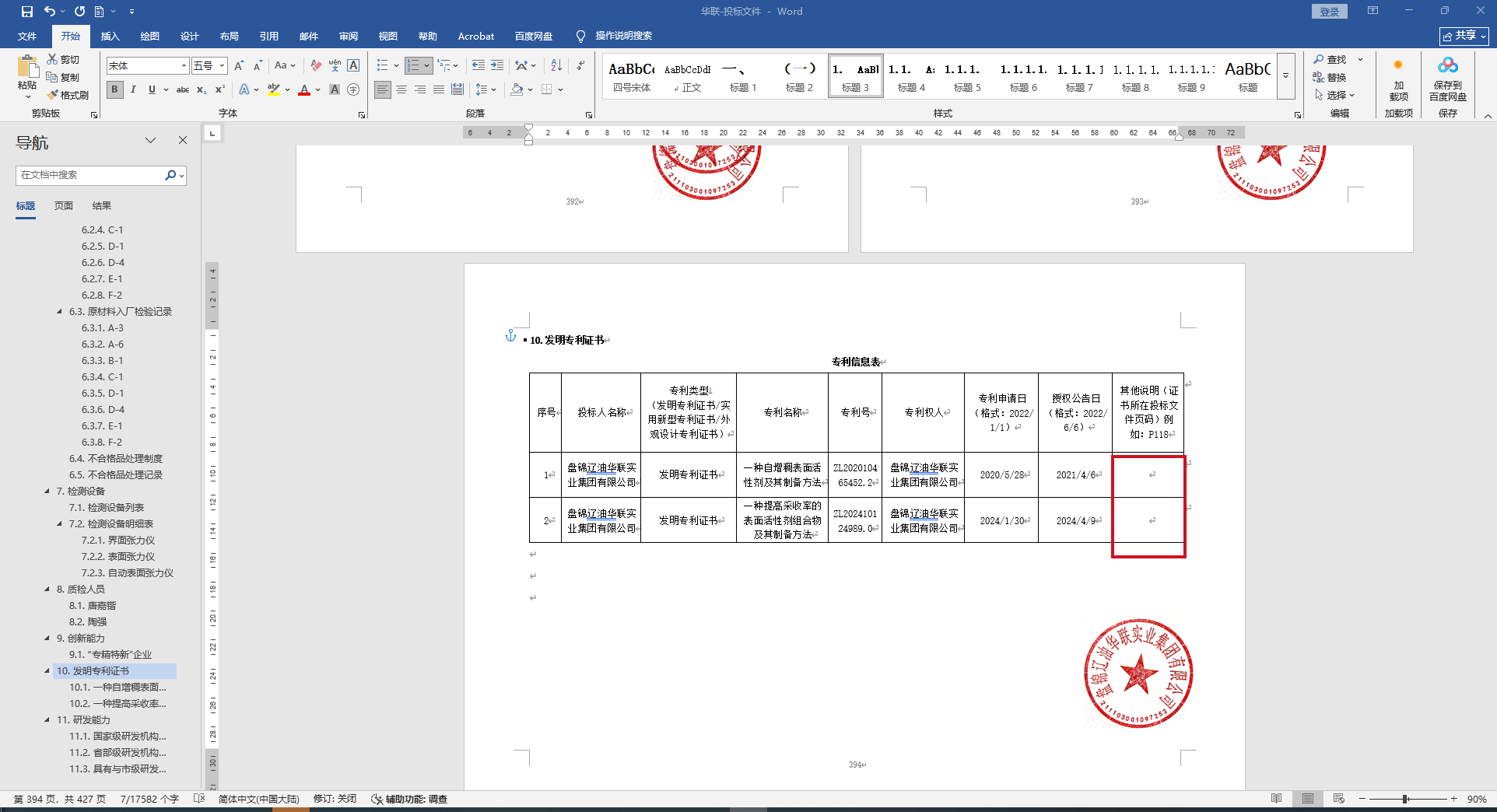The width and height of the screenshot is (1497, 812).
Task: Click the 共享 (Share) button
Action: [1464, 36]
